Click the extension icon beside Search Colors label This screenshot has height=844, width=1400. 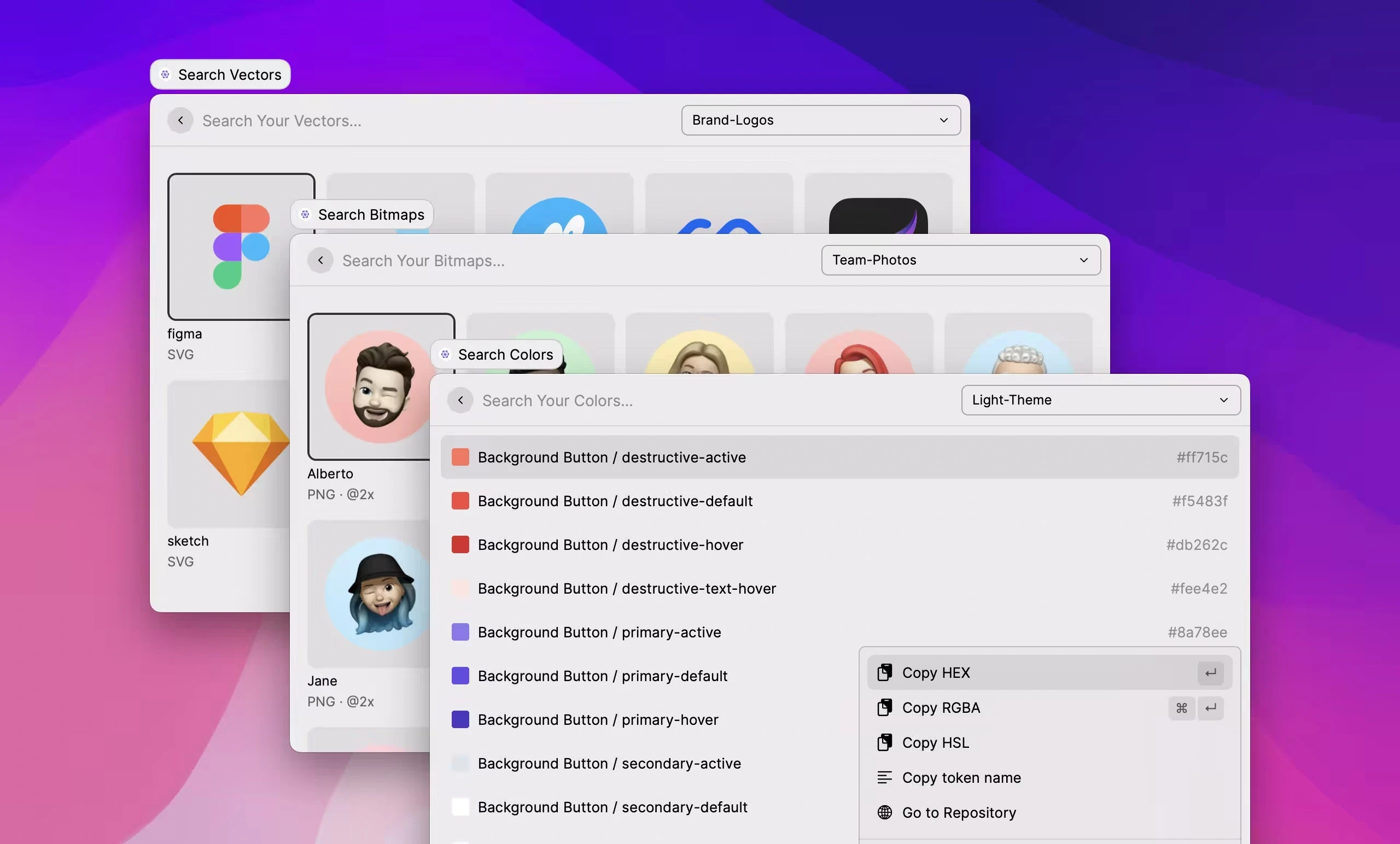pos(445,354)
